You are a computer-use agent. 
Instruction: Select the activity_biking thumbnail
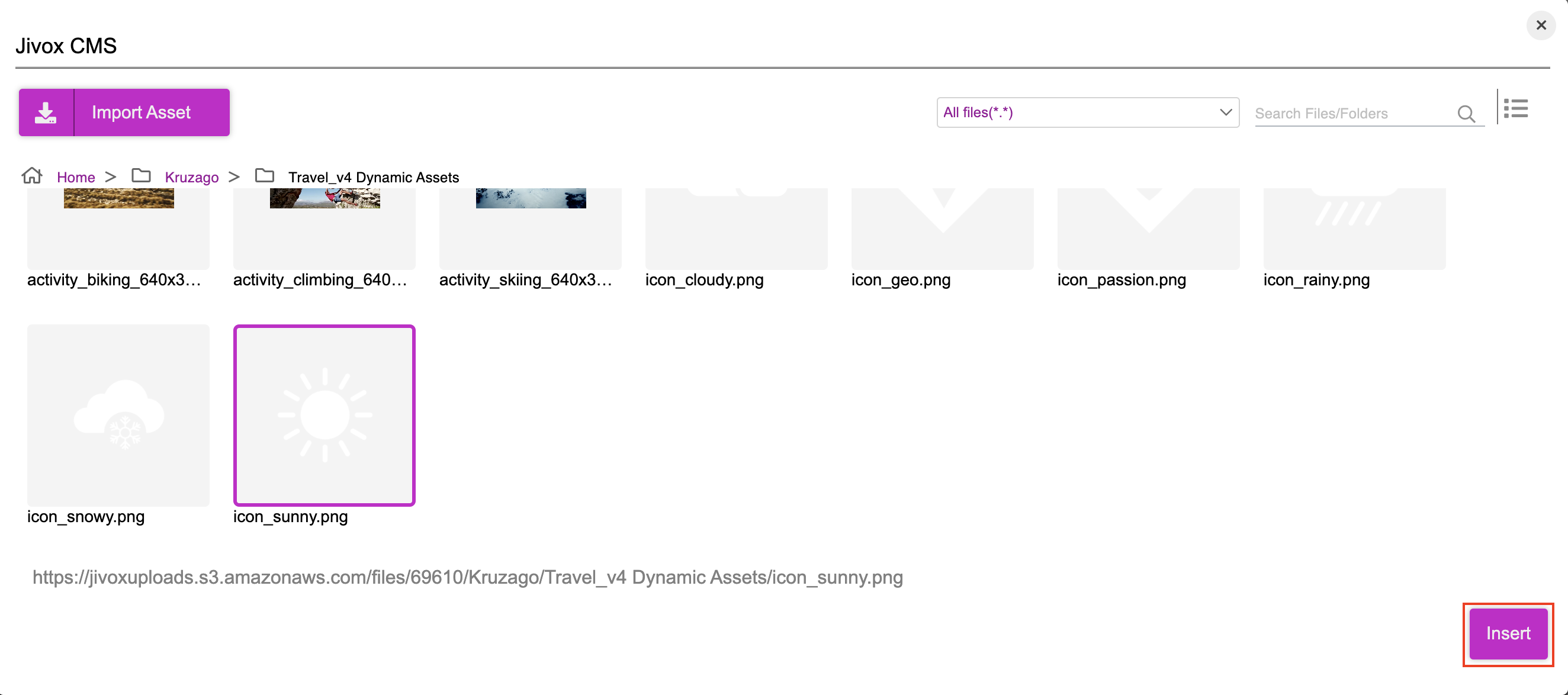tap(118, 229)
